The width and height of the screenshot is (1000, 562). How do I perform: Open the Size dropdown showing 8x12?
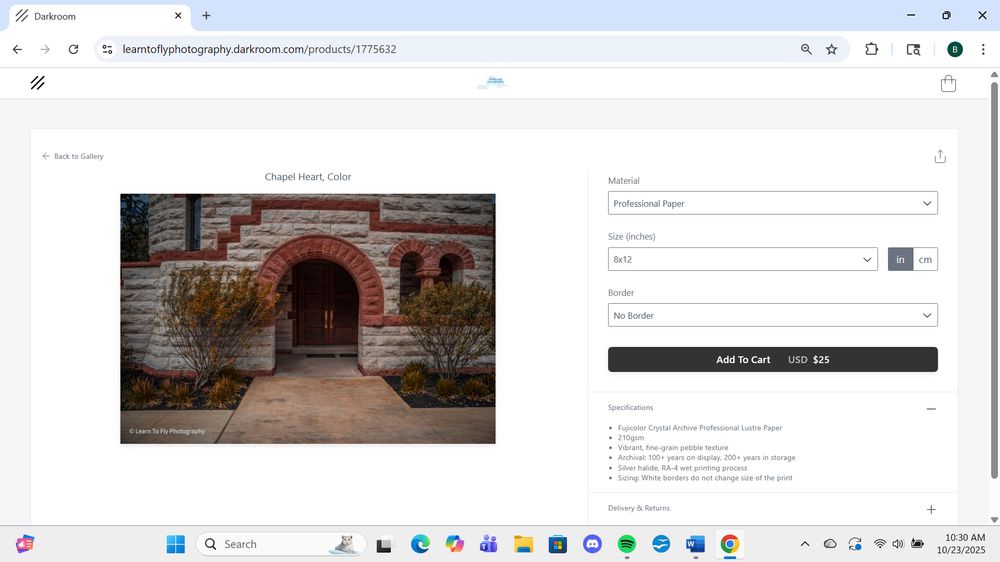point(742,259)
